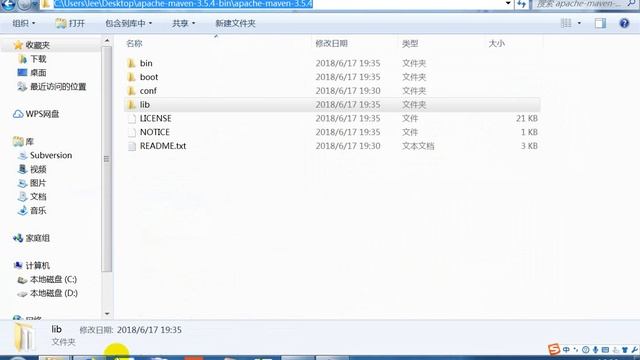The width and height of the screenshot is (640, 360).
Task: Click the 2018/6/17 19:30 date of conf
Action: pos(348,91)
